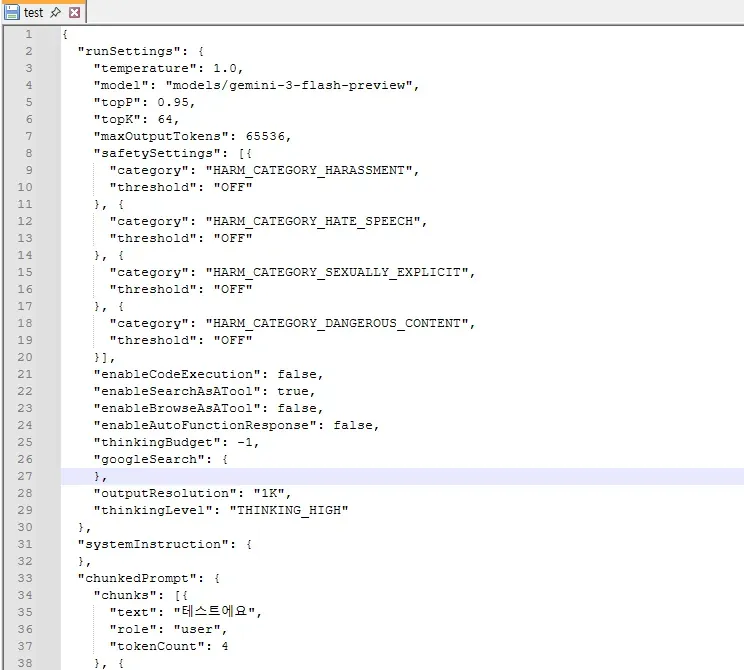Close the test tab with the red X

click(x=74, y=13)
